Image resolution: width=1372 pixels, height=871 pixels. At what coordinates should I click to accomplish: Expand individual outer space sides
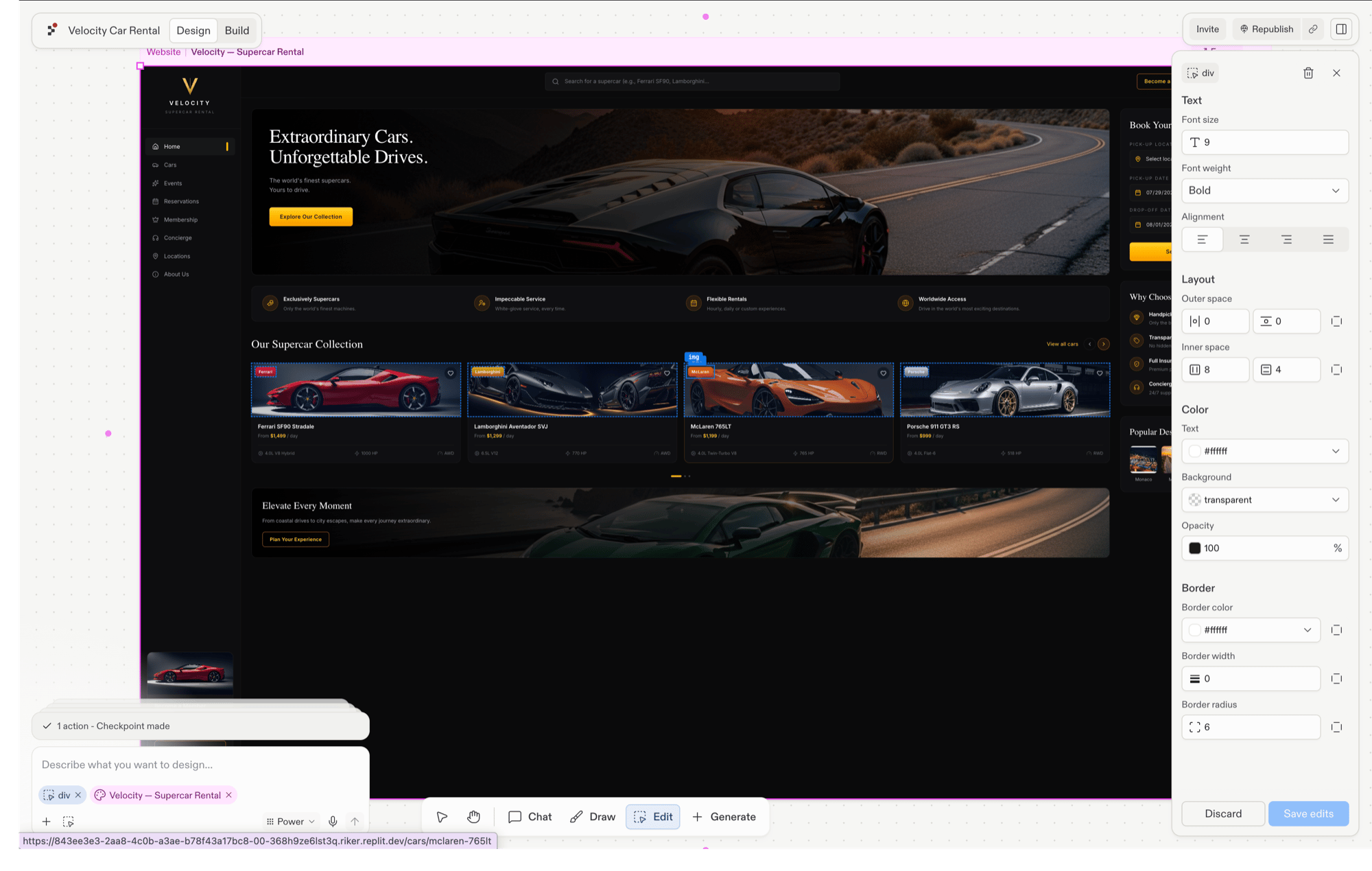point(1336,321)
